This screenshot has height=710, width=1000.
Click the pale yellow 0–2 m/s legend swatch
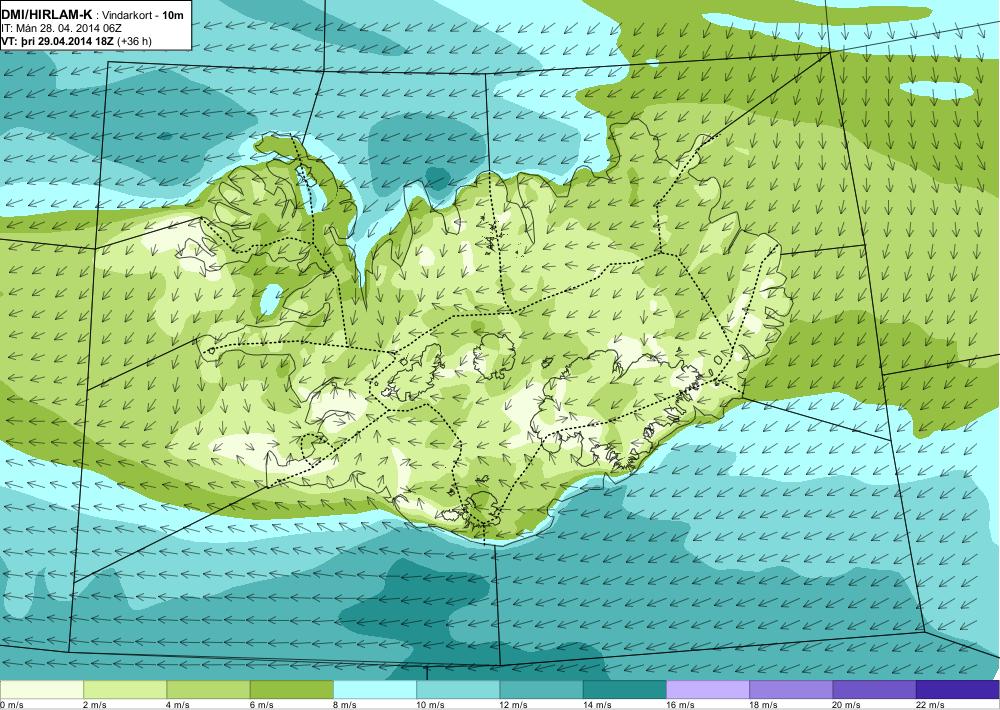(x=41, y=689)
